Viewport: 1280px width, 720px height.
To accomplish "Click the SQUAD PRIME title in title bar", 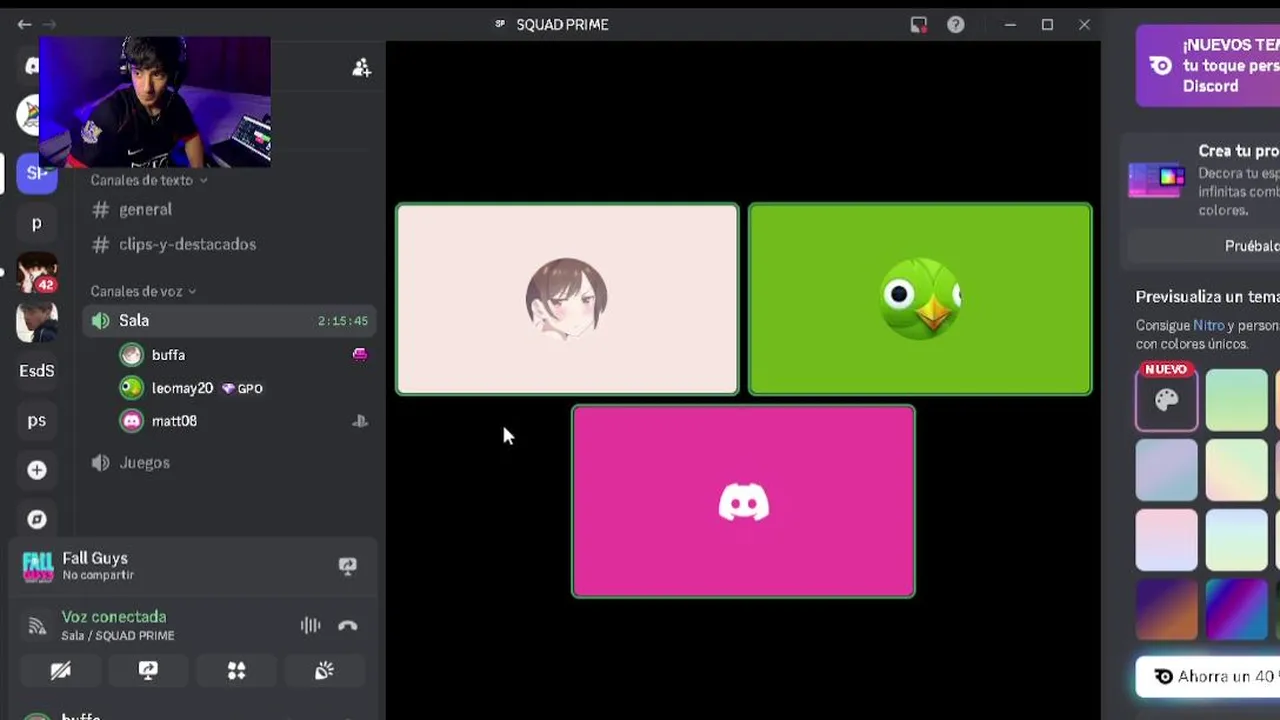I will pyautogui.click(x=562, y=24).
